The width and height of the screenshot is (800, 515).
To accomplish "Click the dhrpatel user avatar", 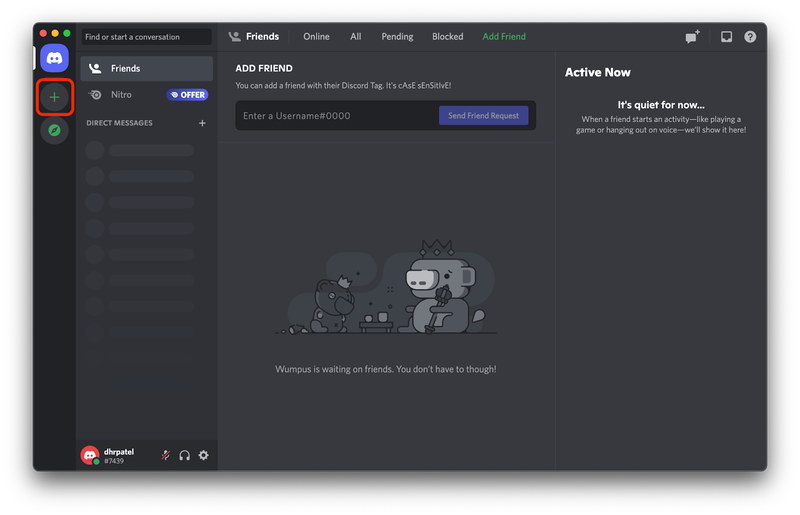I will click(90, 455).
